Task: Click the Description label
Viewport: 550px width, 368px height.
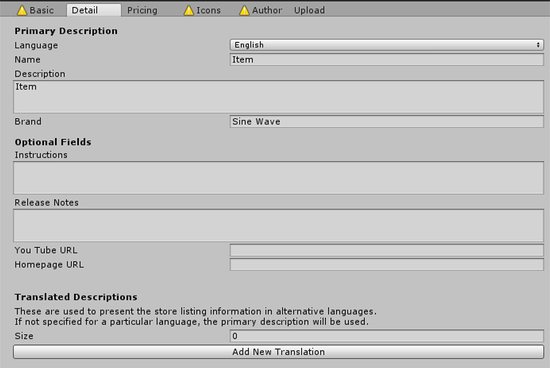Action: [40, 74]
